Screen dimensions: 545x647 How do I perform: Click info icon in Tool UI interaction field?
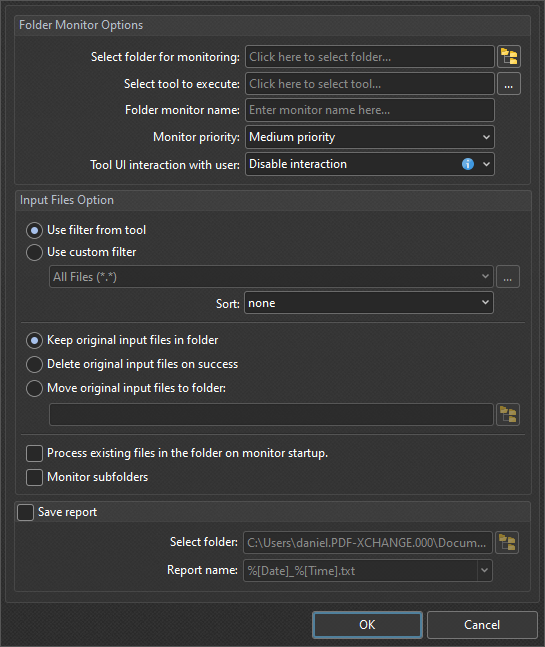click(467, 164)
